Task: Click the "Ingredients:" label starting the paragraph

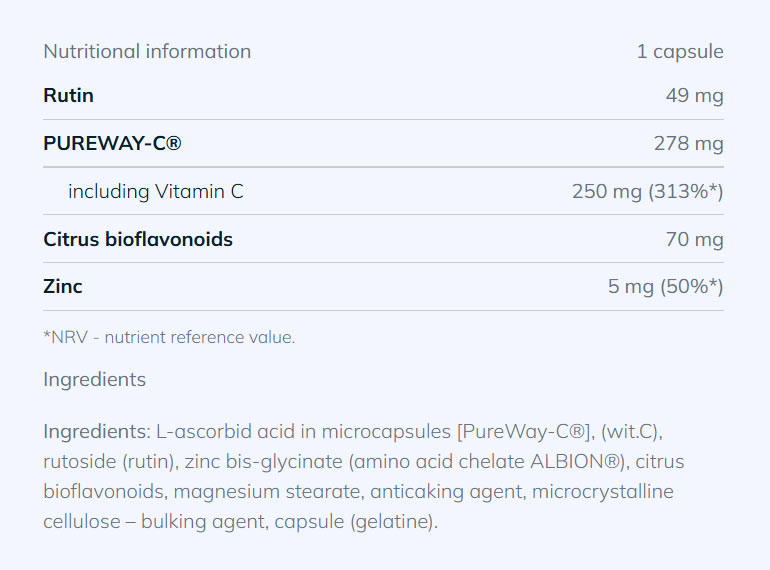Action: [96, 432]
